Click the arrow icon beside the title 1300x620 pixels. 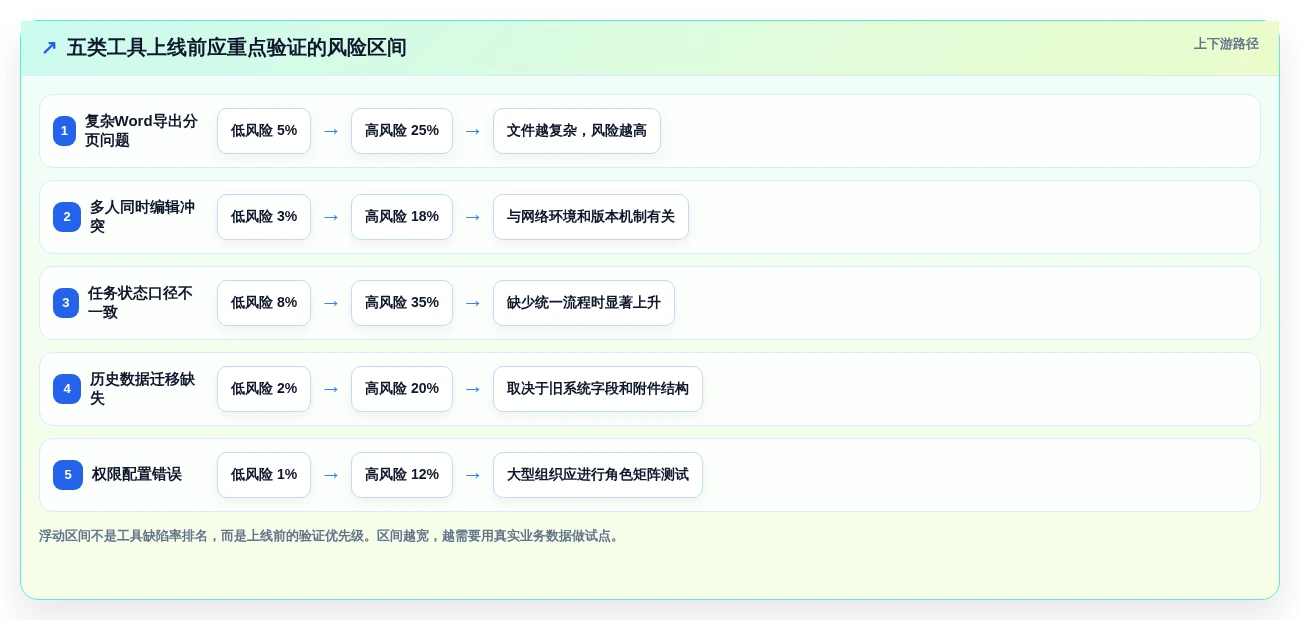click(x=49, y=48)
